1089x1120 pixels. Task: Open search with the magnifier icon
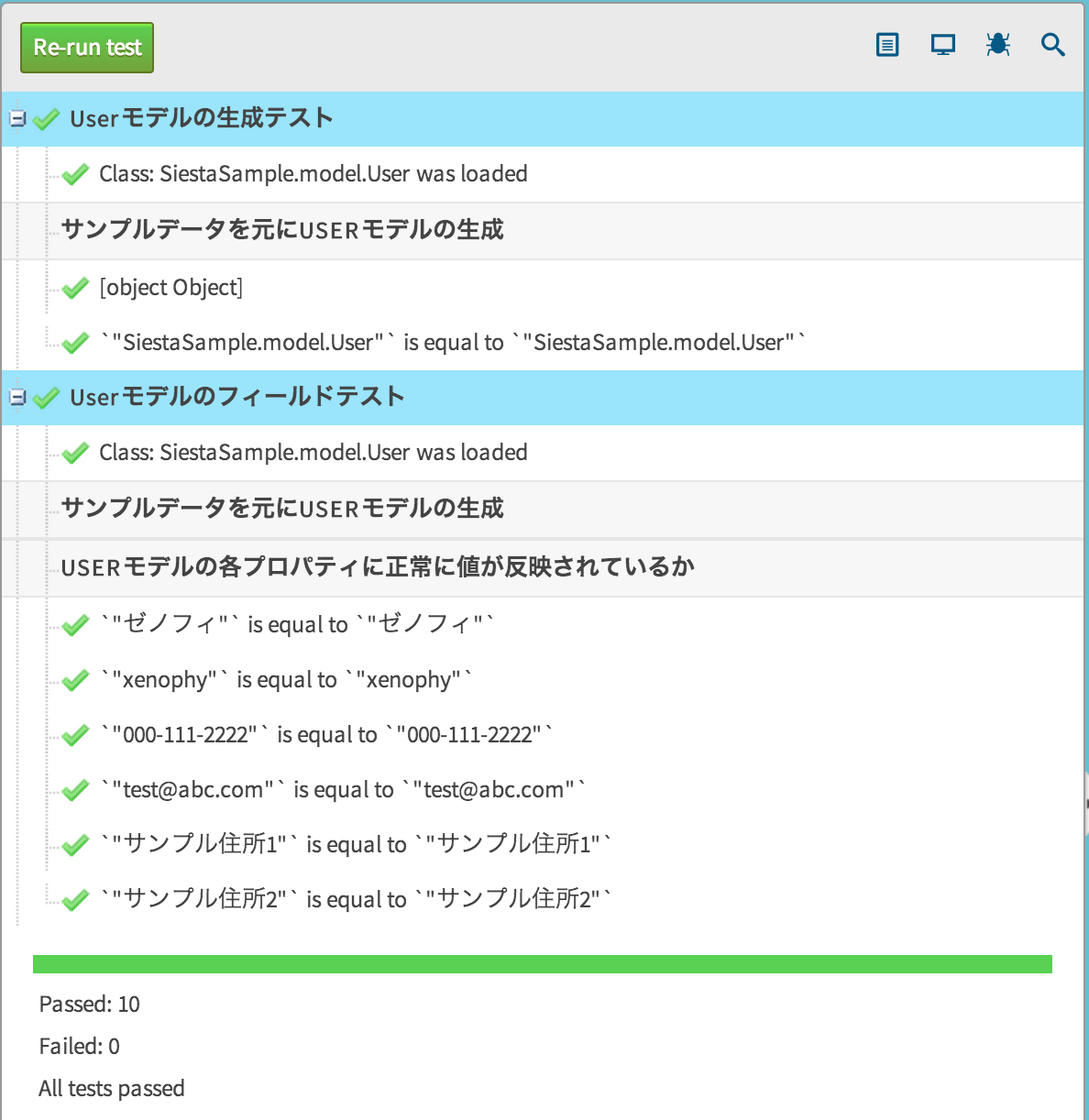pos(1053,45)
